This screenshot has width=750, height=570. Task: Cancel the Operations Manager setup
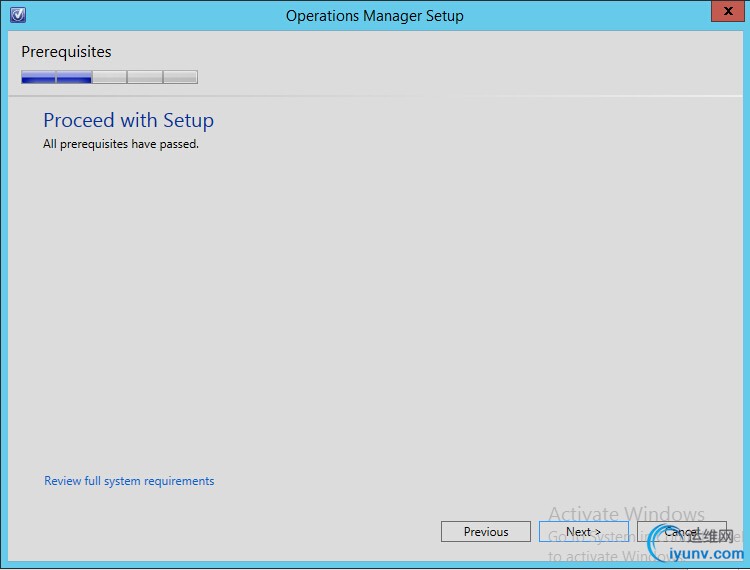click(682, 531)
